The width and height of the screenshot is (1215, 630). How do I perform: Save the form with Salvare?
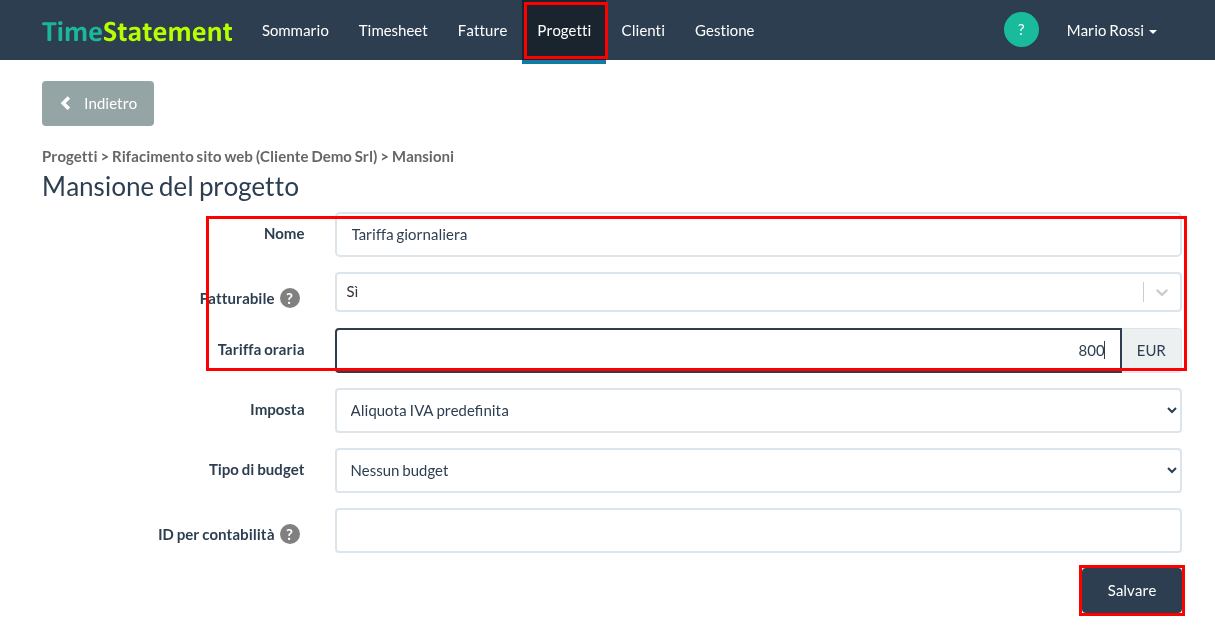[1132, 591]
